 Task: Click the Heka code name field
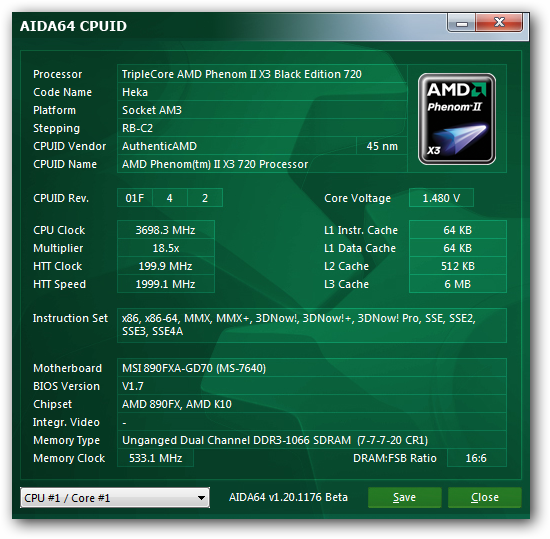[262, 92]
